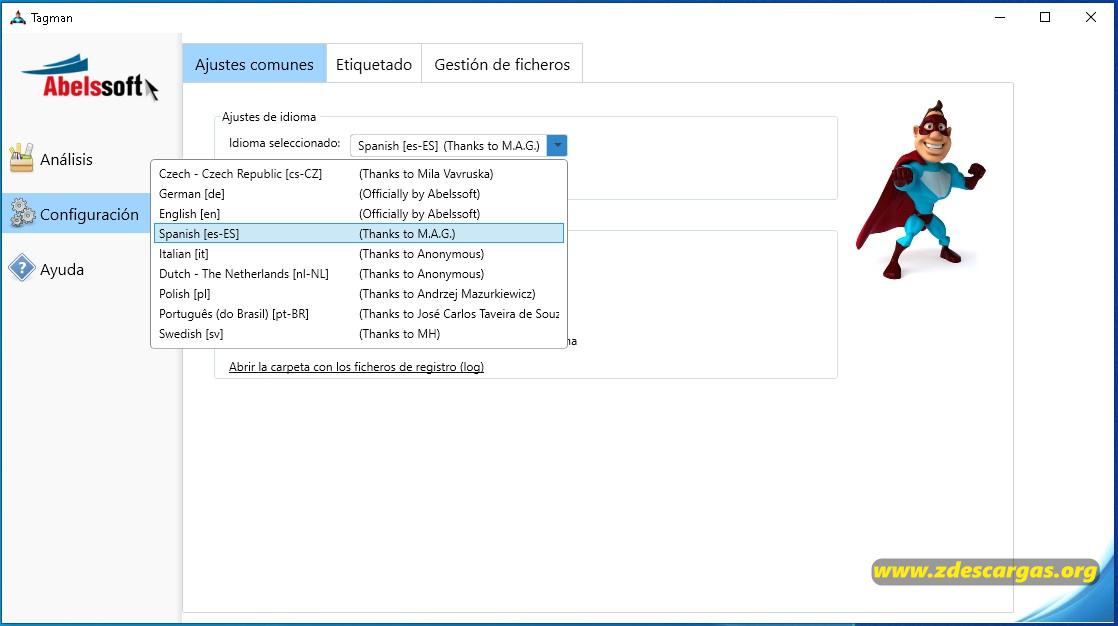Image resolution: width=1118 pixels, height=626 pixels.
Task: Open the Etiquetado tab
Action: point(374,64)
